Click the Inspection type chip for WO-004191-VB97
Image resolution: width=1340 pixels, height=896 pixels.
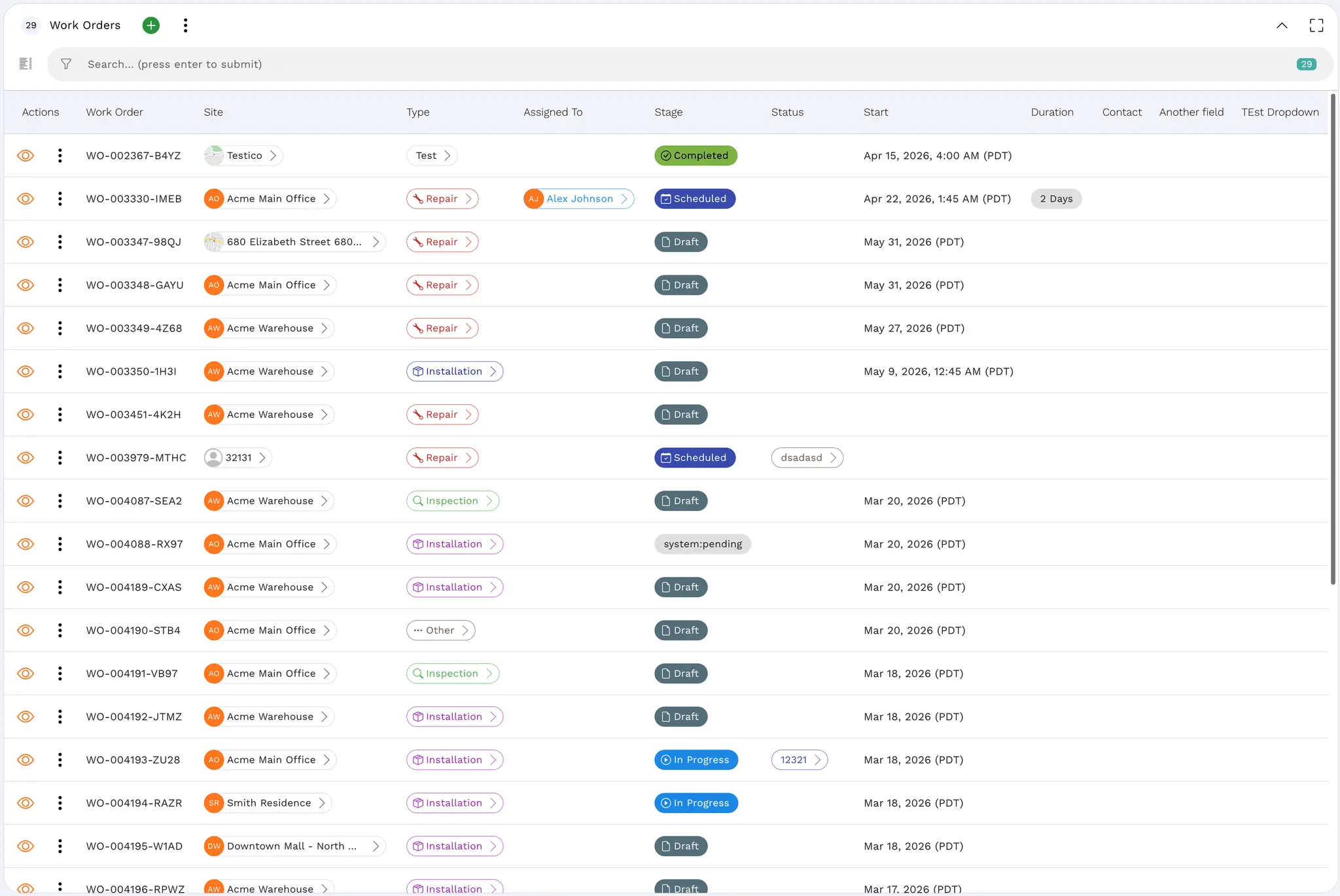coord(453,674)
